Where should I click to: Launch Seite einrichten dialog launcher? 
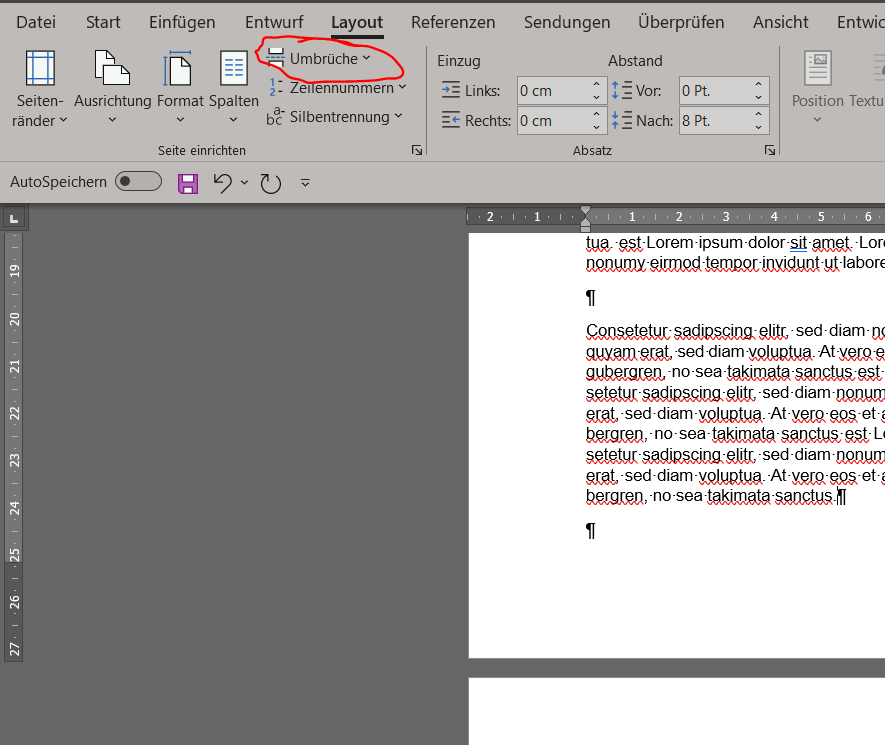[x=417, y=150]
